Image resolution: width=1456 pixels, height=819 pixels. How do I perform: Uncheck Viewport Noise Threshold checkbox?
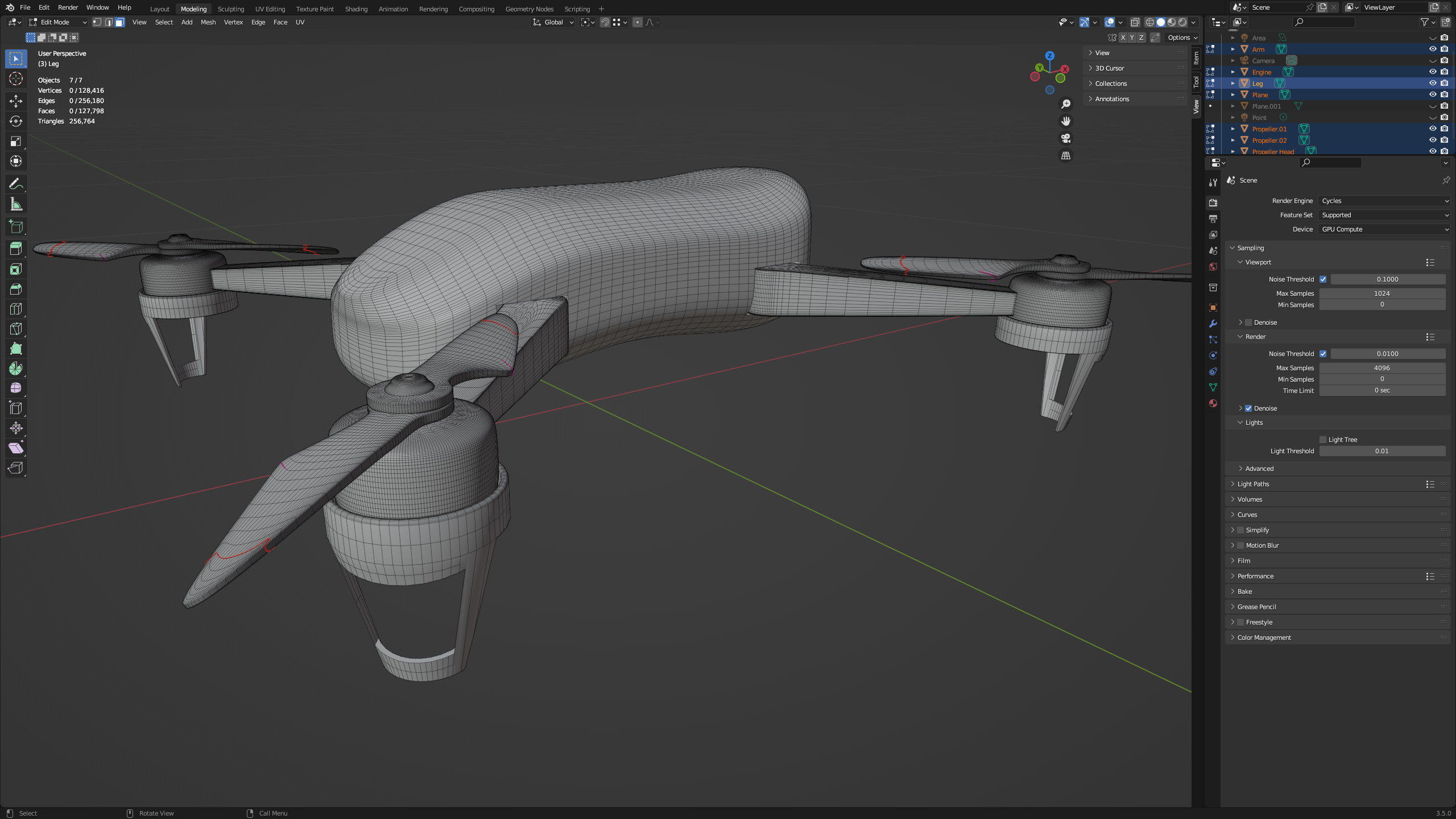[1323, 279]
